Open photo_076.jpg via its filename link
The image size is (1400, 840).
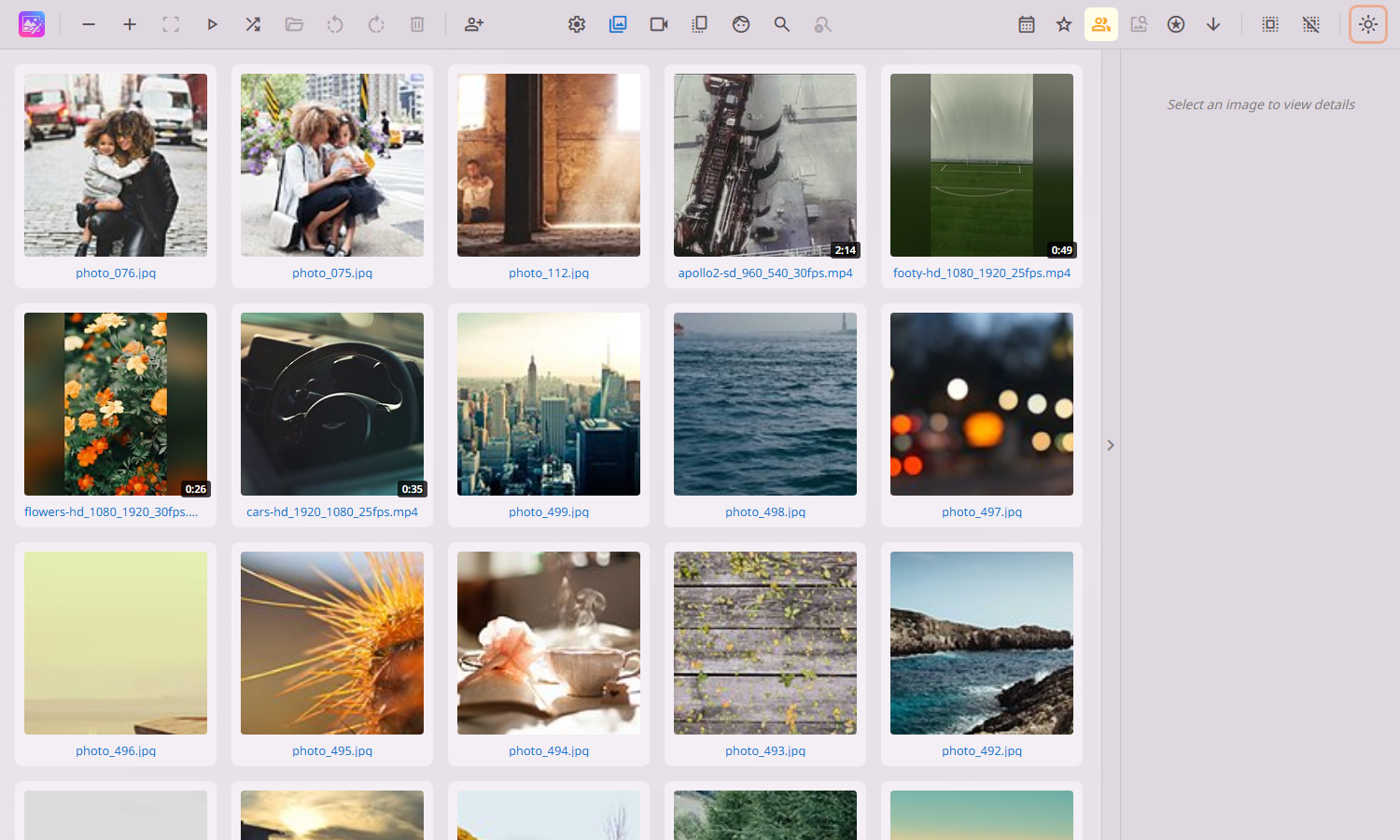[115, 273]
